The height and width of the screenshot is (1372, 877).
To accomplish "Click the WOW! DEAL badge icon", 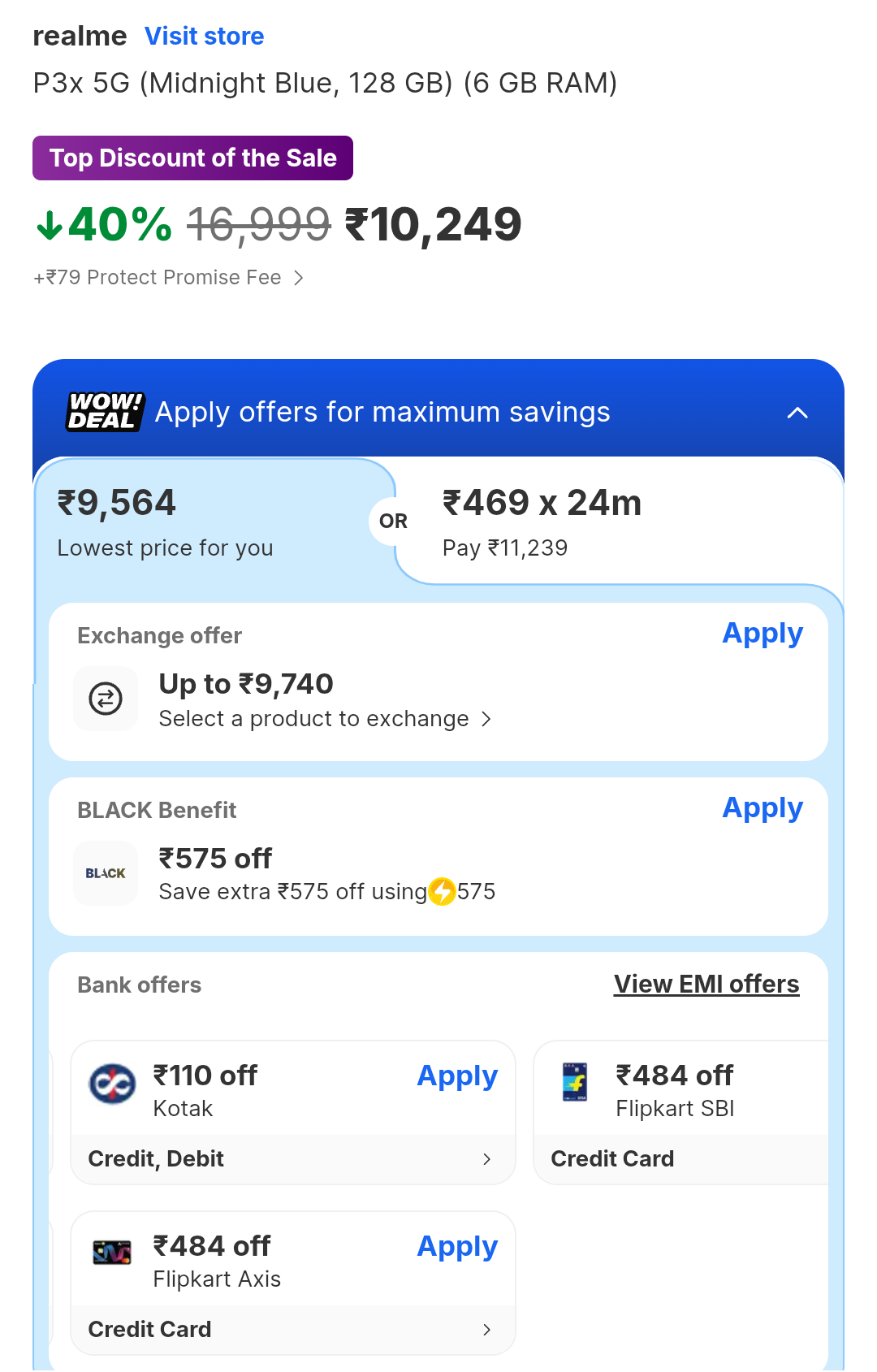I will point(105,412).
